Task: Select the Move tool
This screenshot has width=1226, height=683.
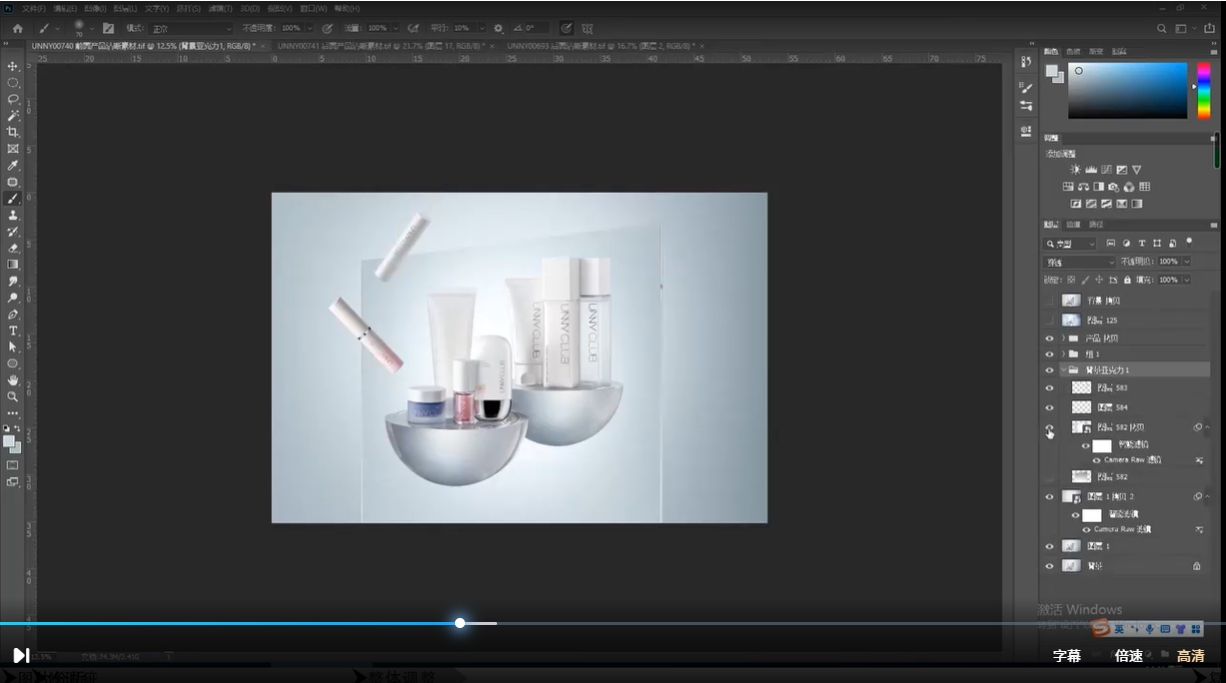Action: point(13,66)
